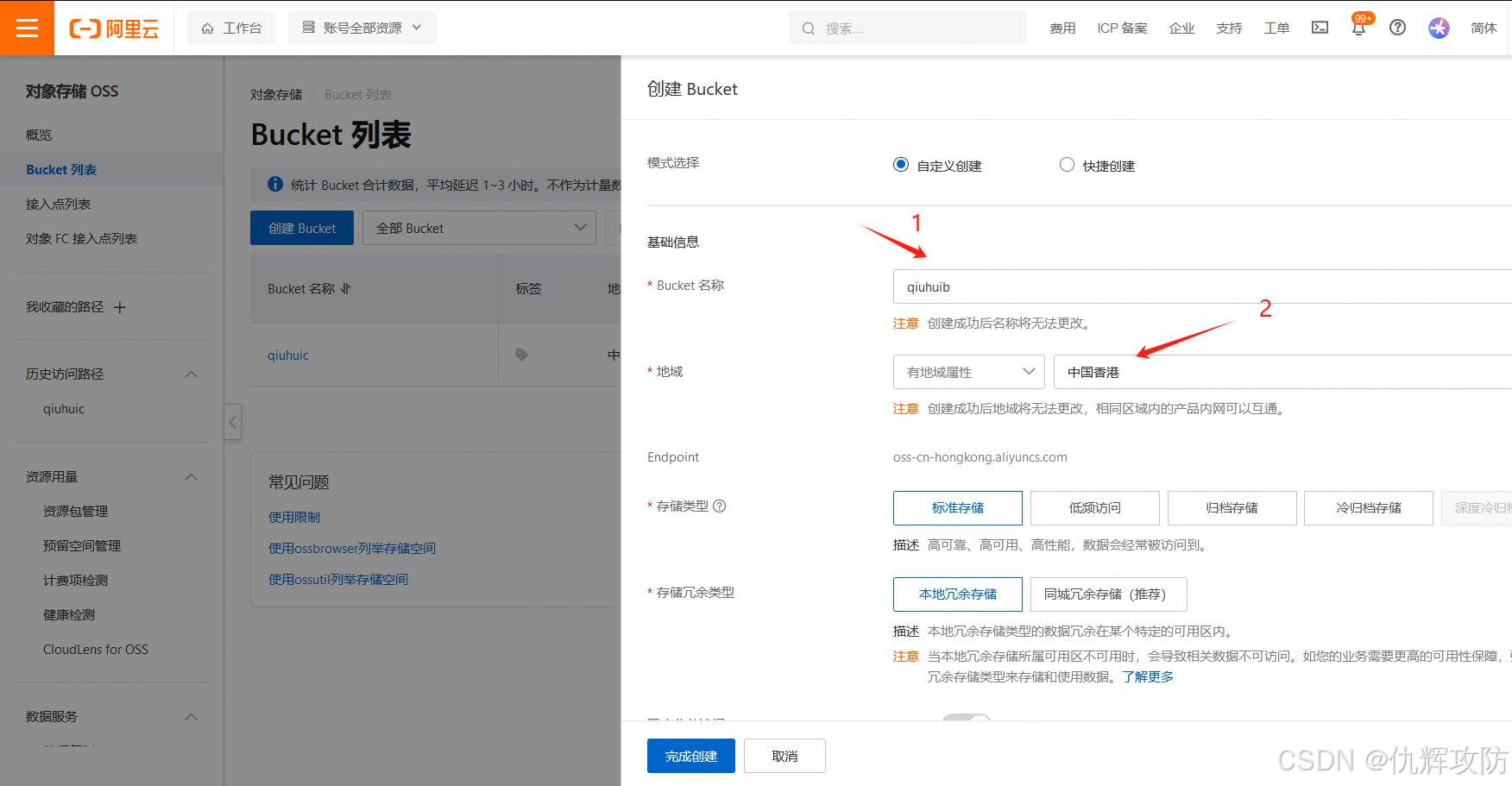
Task: Select cold archive storage class
Action: 1369,507
